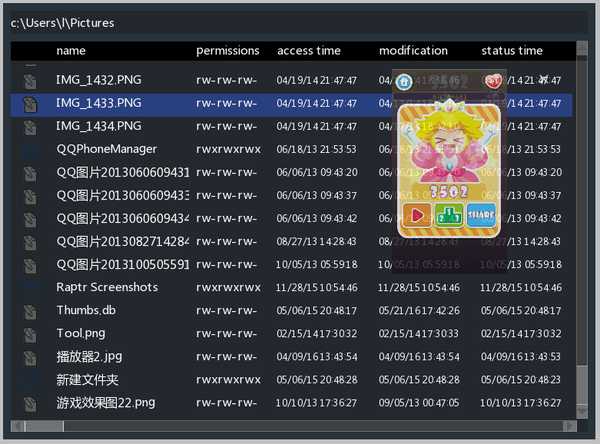Click the horizontal scrollbar left arrow
Image resolution: width=600 pixels, height=444 pixels.
pos(17,426)
